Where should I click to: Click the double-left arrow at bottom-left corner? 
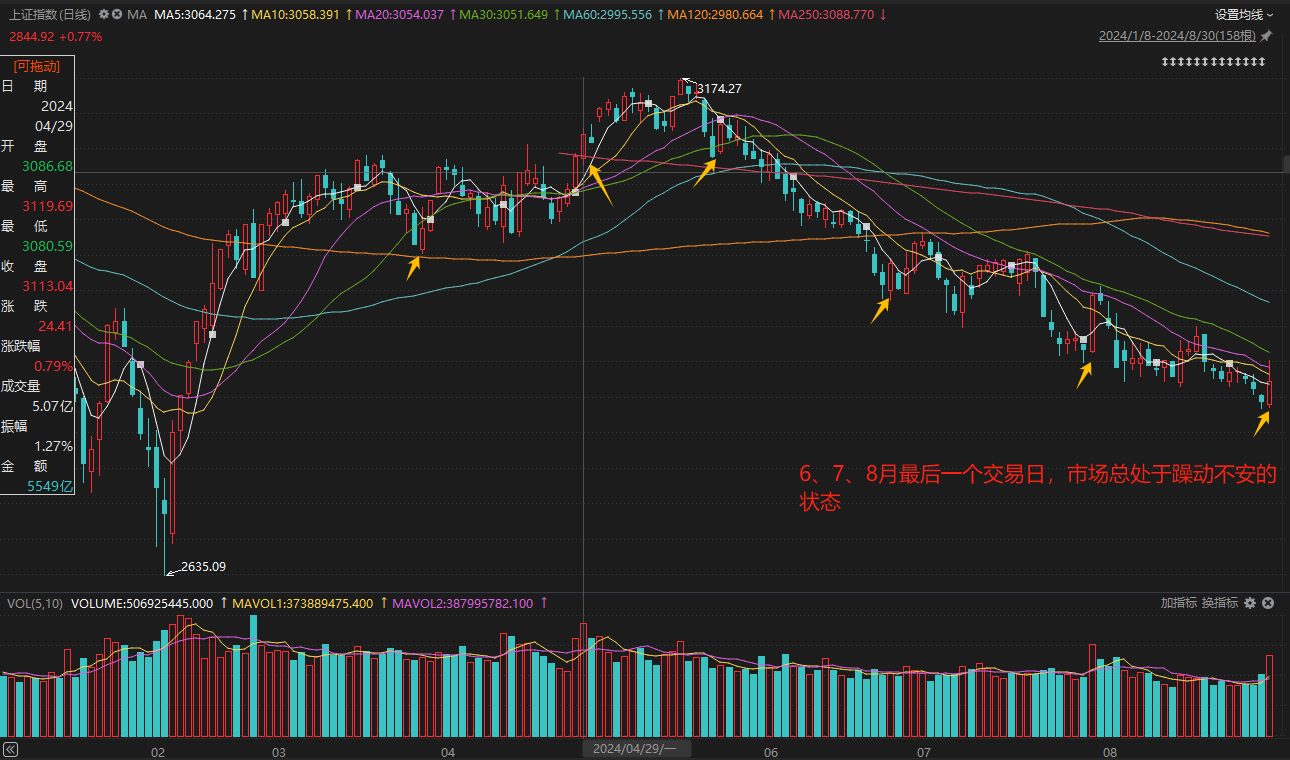pos(11,749)
